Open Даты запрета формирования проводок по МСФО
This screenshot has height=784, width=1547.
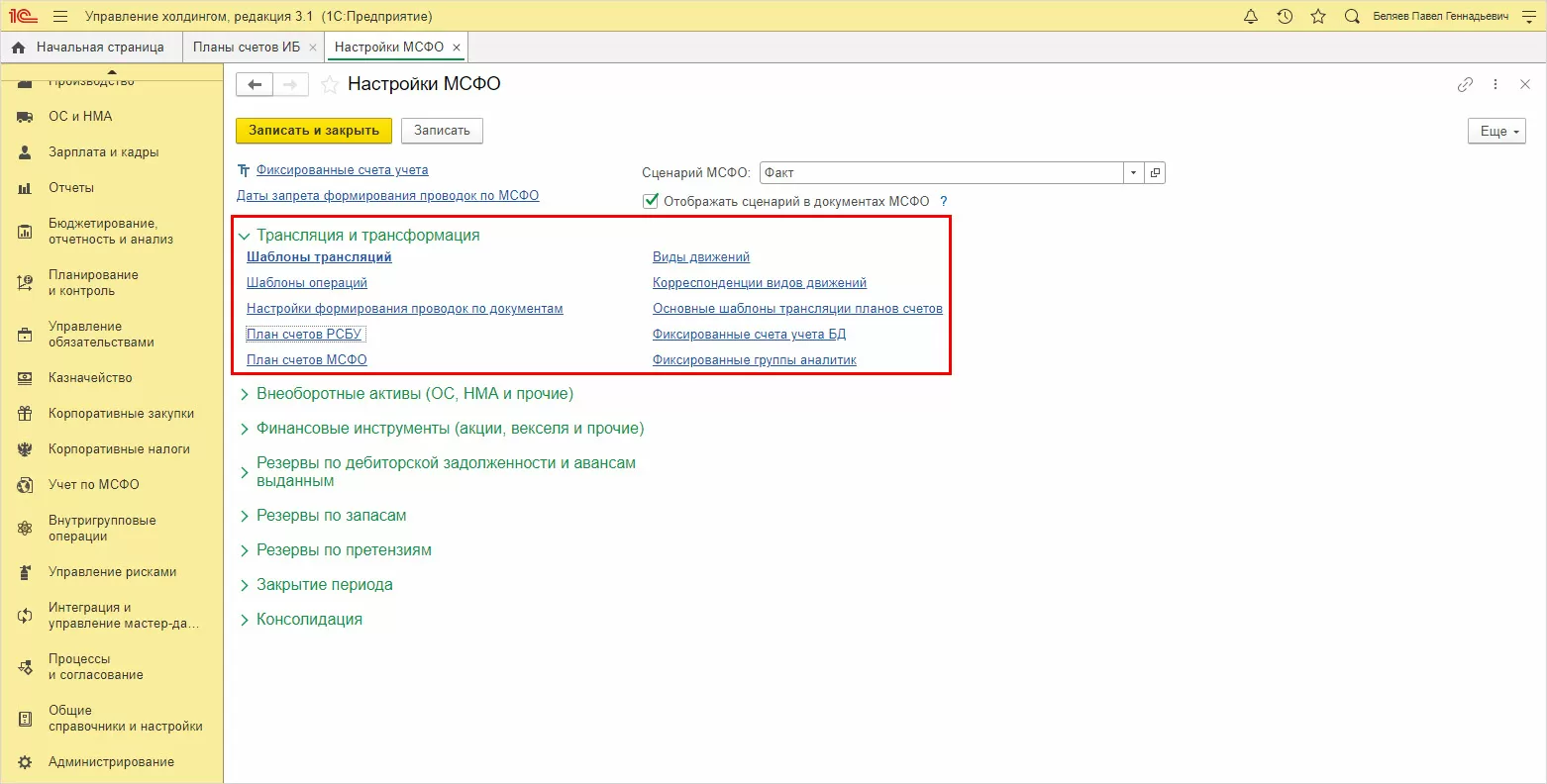388,196
